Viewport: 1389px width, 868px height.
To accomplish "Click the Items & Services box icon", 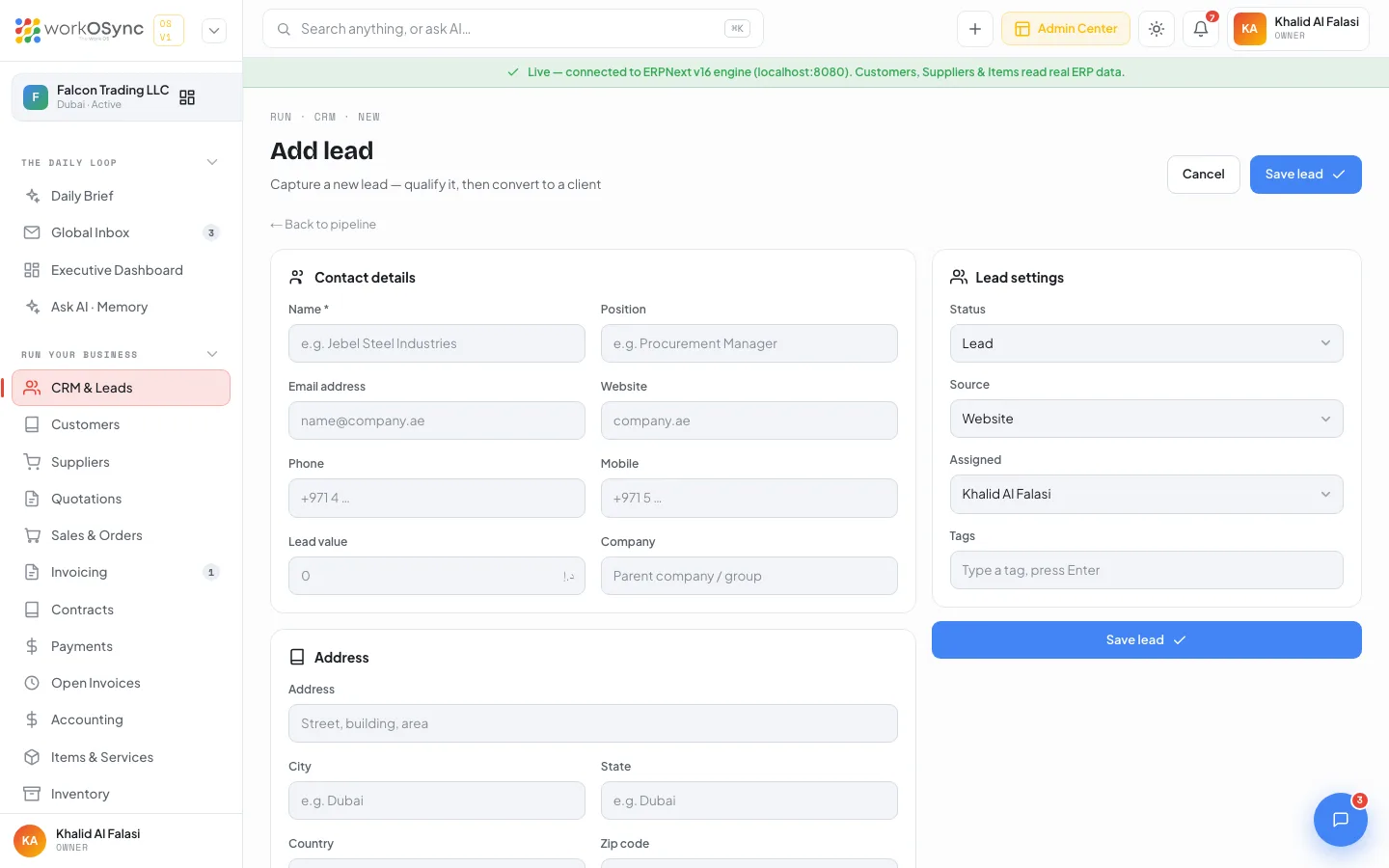I will [32, 757].
